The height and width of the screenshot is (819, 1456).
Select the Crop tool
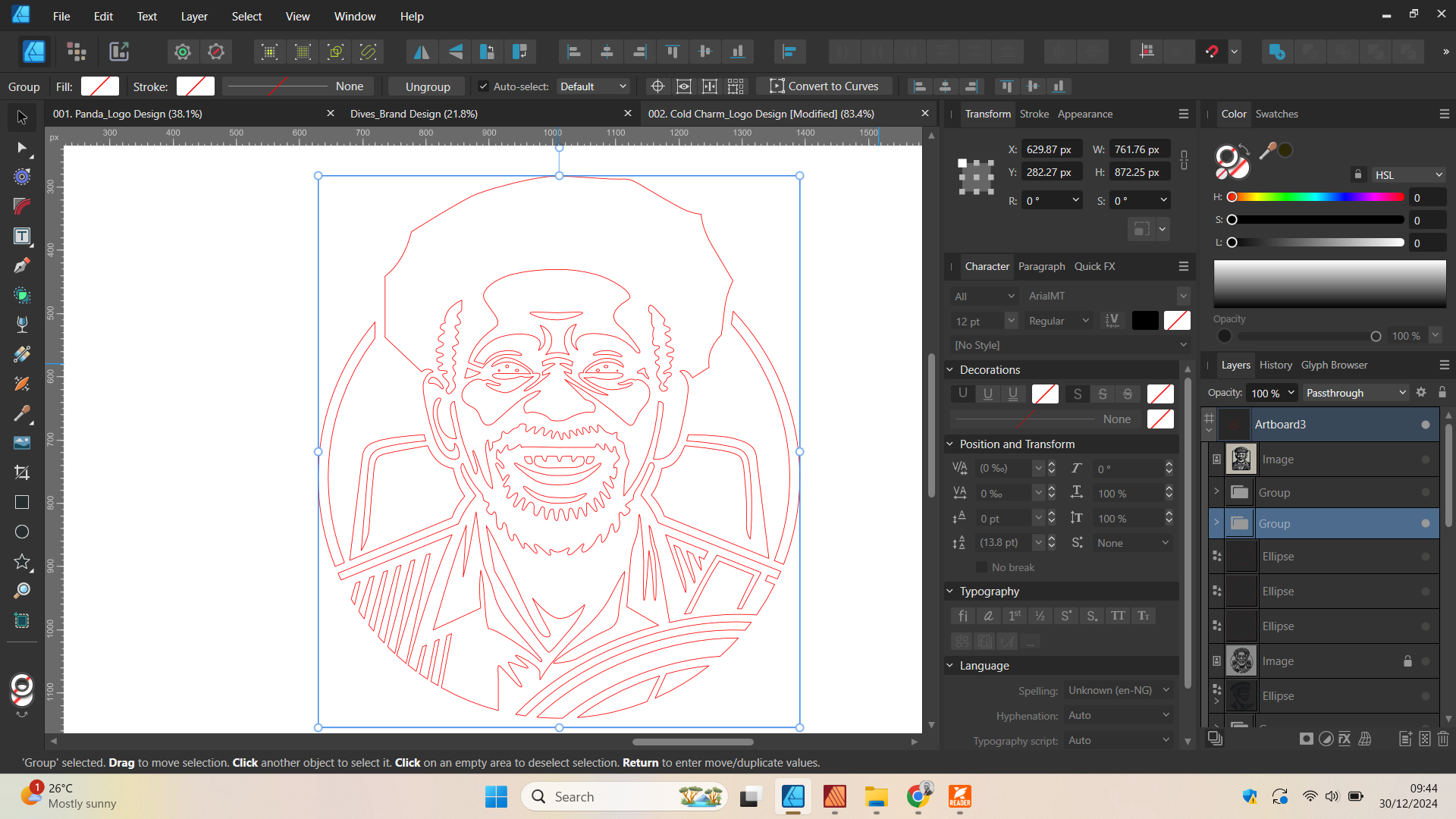click(x=22, y=472)
